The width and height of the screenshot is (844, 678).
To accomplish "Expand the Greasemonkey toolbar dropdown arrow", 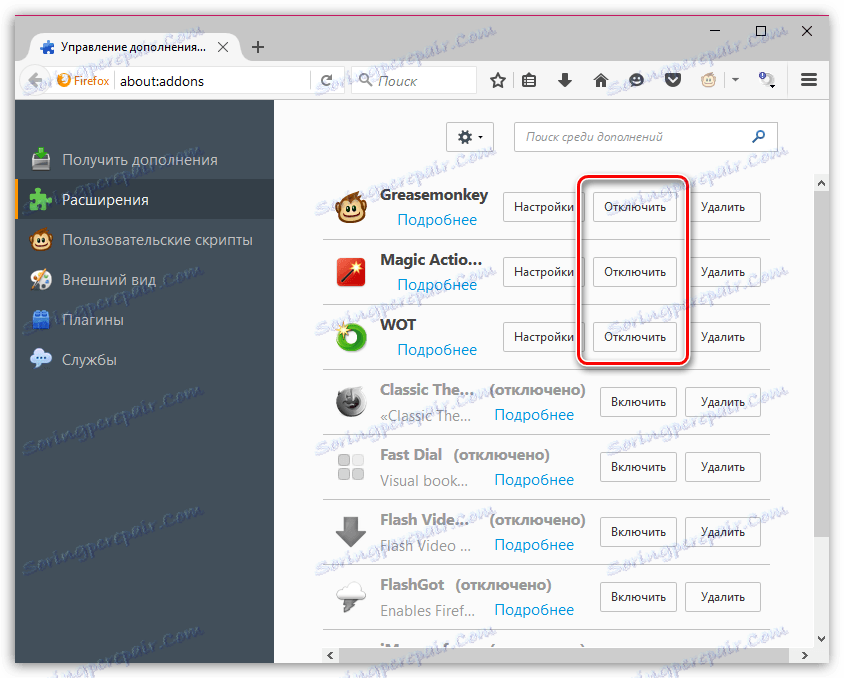I will (735, 80).
